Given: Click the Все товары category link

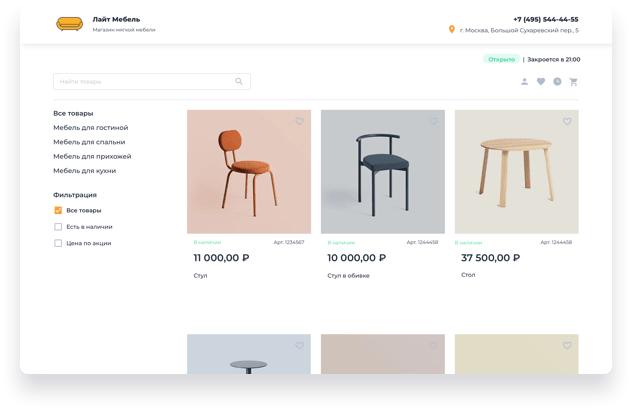Looking at the screenshot, I should (x=73, y=114).
